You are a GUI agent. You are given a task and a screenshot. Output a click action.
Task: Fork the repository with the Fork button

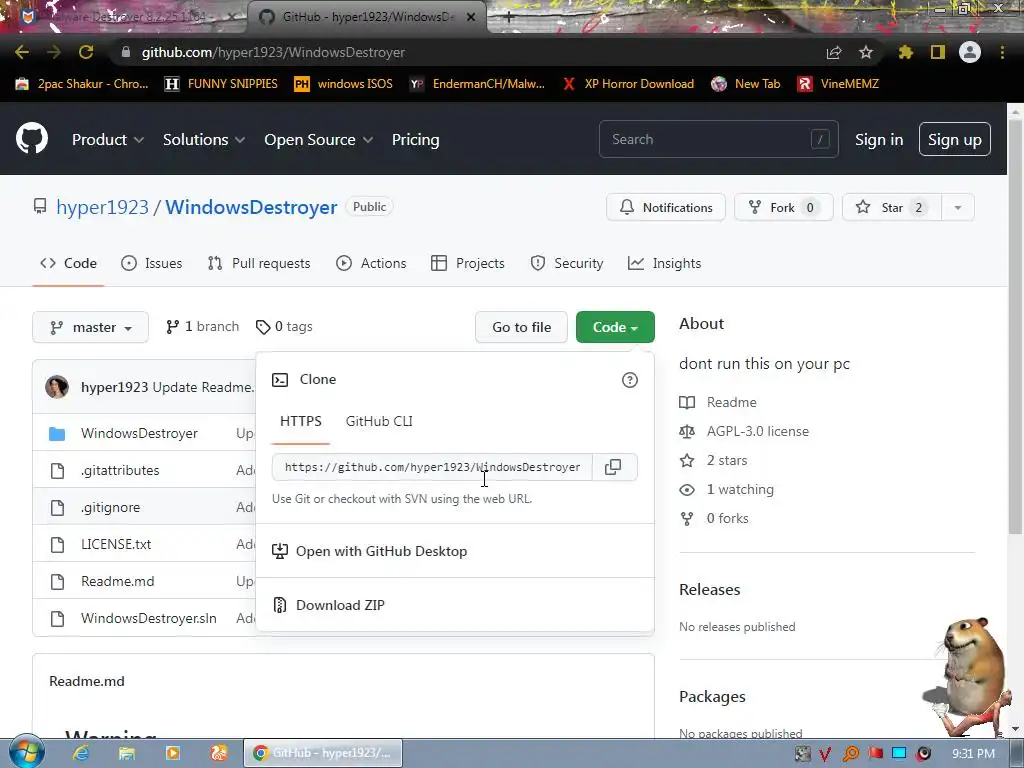783,207
